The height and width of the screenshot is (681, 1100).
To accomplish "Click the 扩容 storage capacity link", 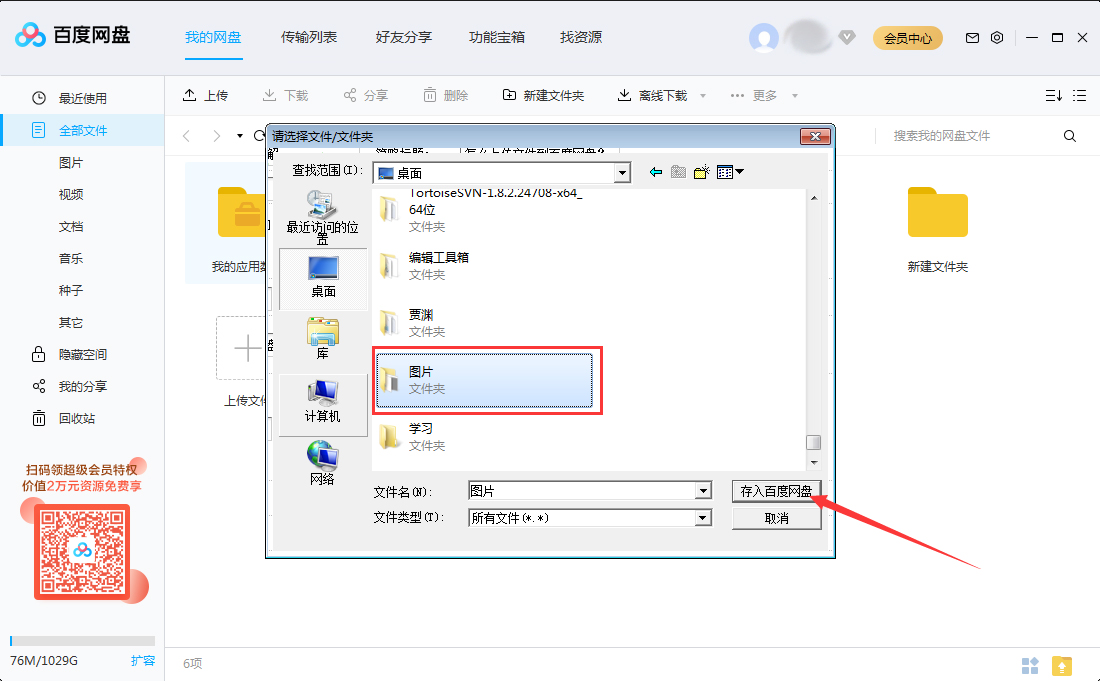I will point(141,661).
